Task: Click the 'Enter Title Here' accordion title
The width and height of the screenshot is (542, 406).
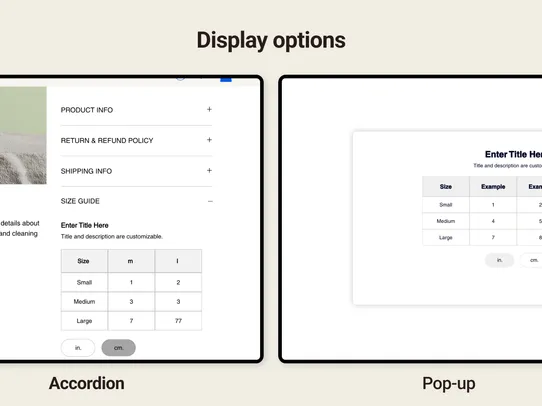Action: (85, 225)
